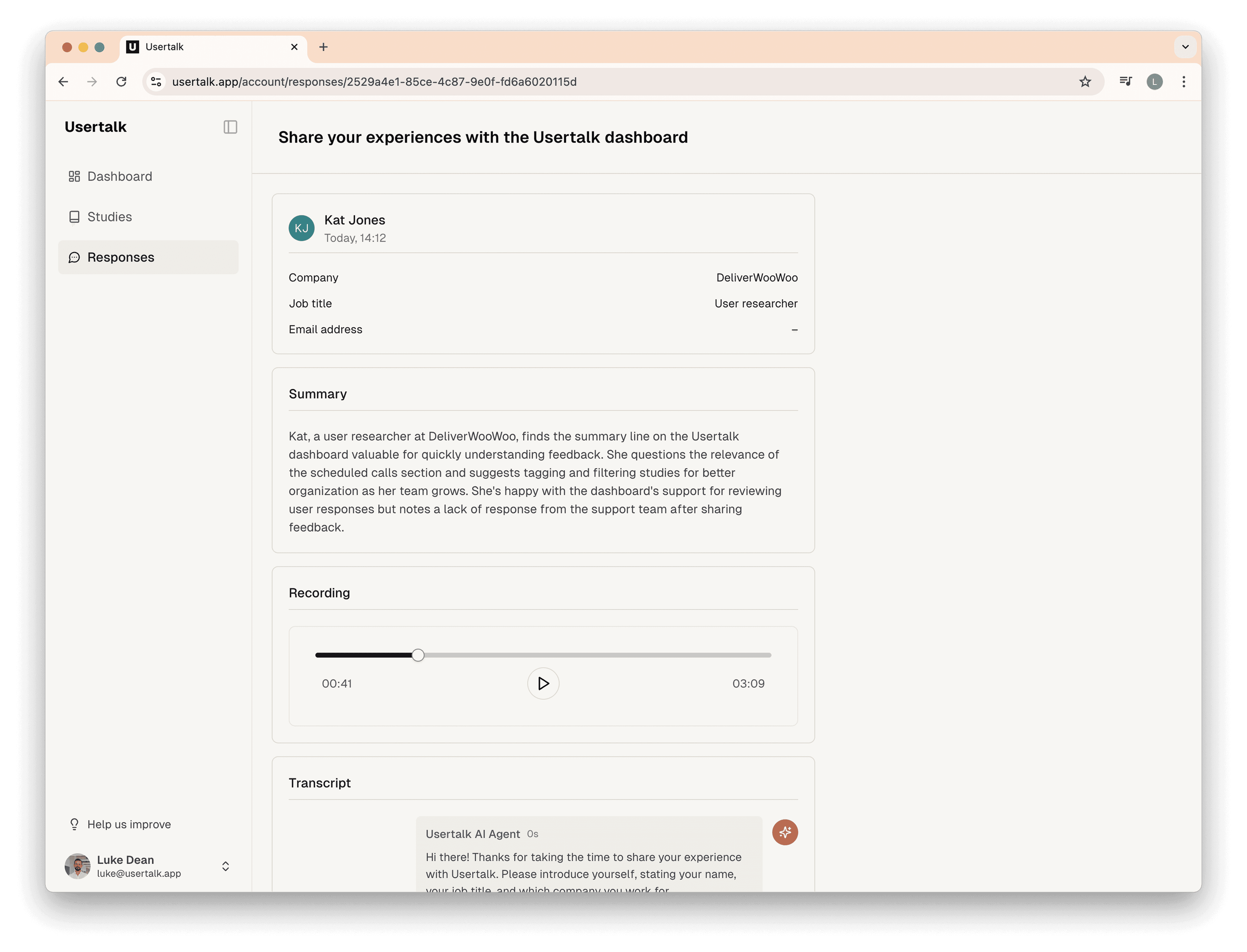Screen dimensions: 1247x952
Task: Select Responses in the sidebar
Action: coord(148,257)
